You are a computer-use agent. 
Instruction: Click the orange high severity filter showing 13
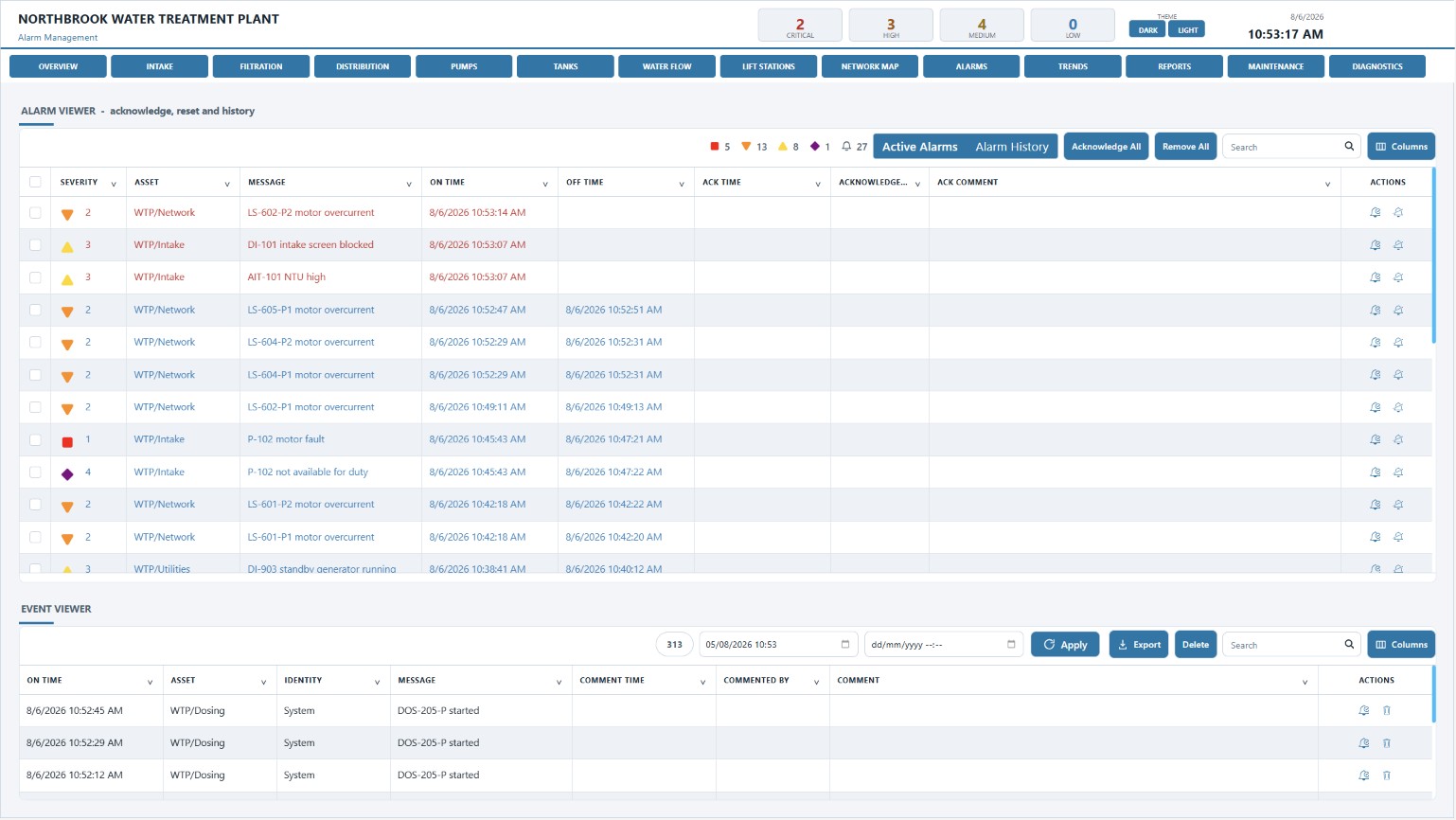click(x=755, y=147)
